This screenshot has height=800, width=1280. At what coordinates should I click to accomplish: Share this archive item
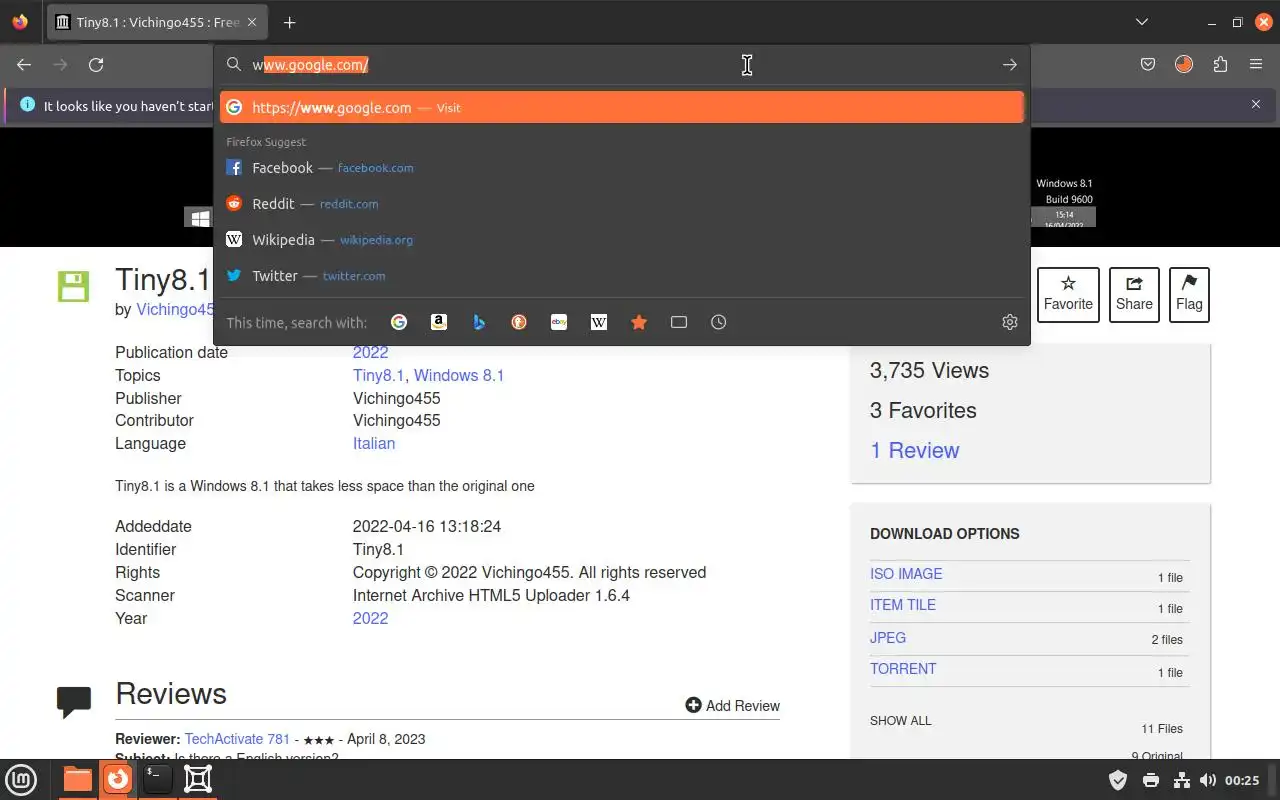tap(1134, 294)
